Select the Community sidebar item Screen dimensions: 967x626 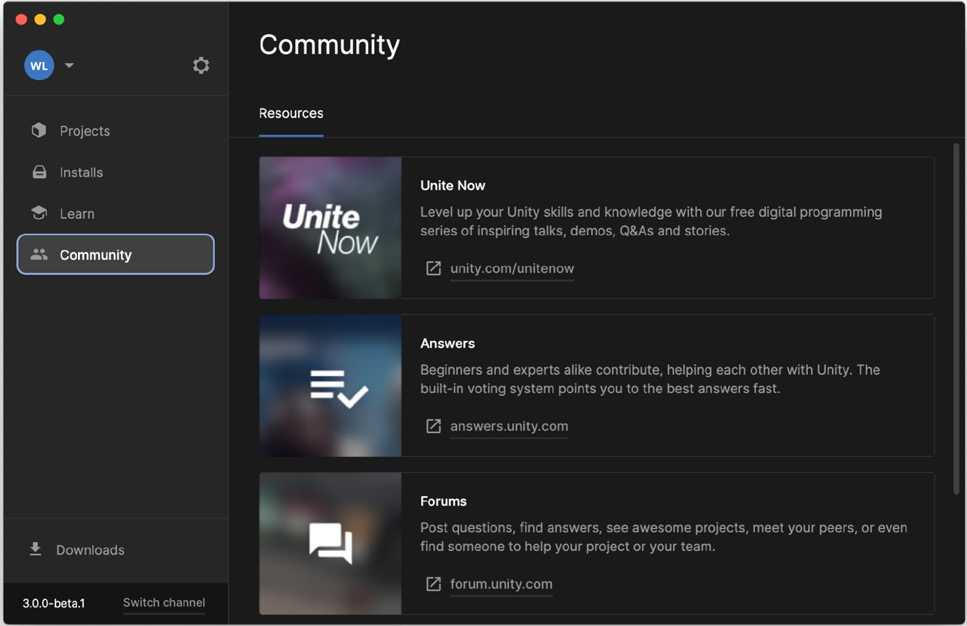pyautogui.click(x=115, y=254)
